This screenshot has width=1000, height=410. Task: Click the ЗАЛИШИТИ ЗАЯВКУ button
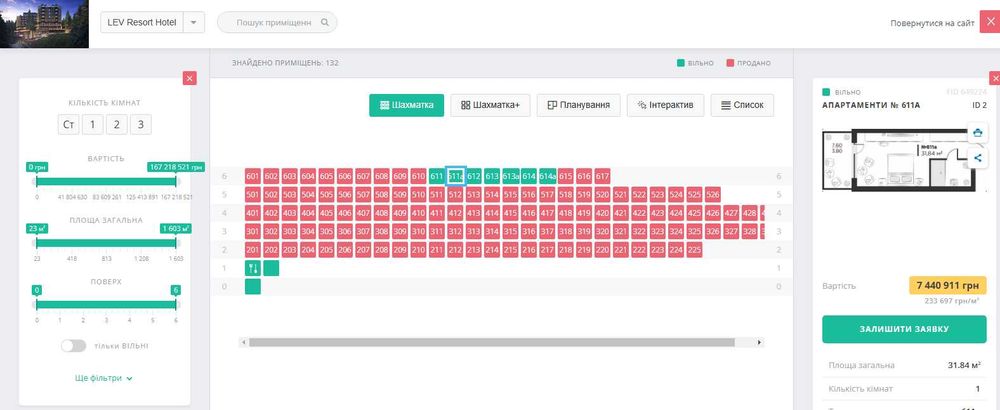pos(904,329)
